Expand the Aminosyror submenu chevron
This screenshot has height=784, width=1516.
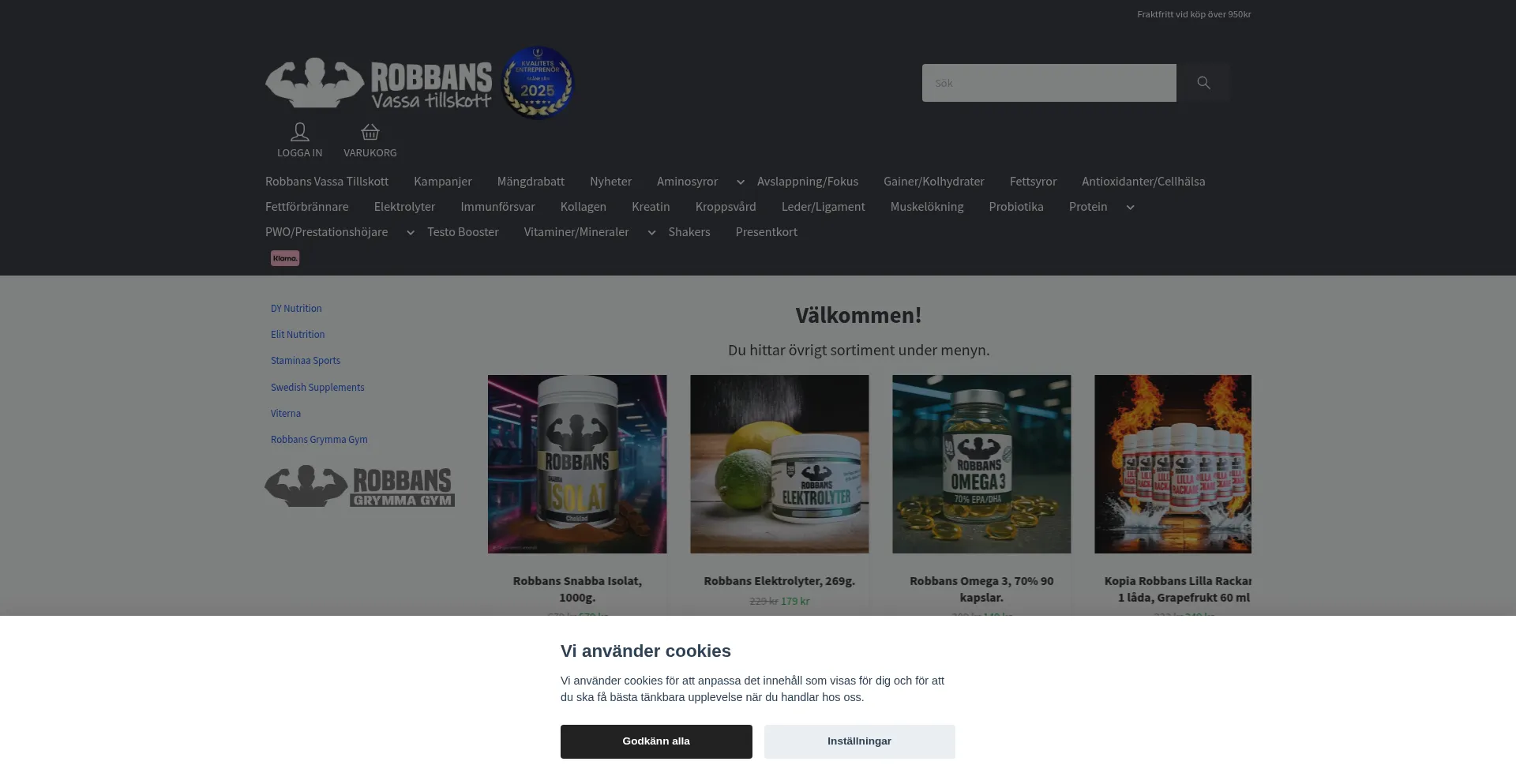click(741, 182)
